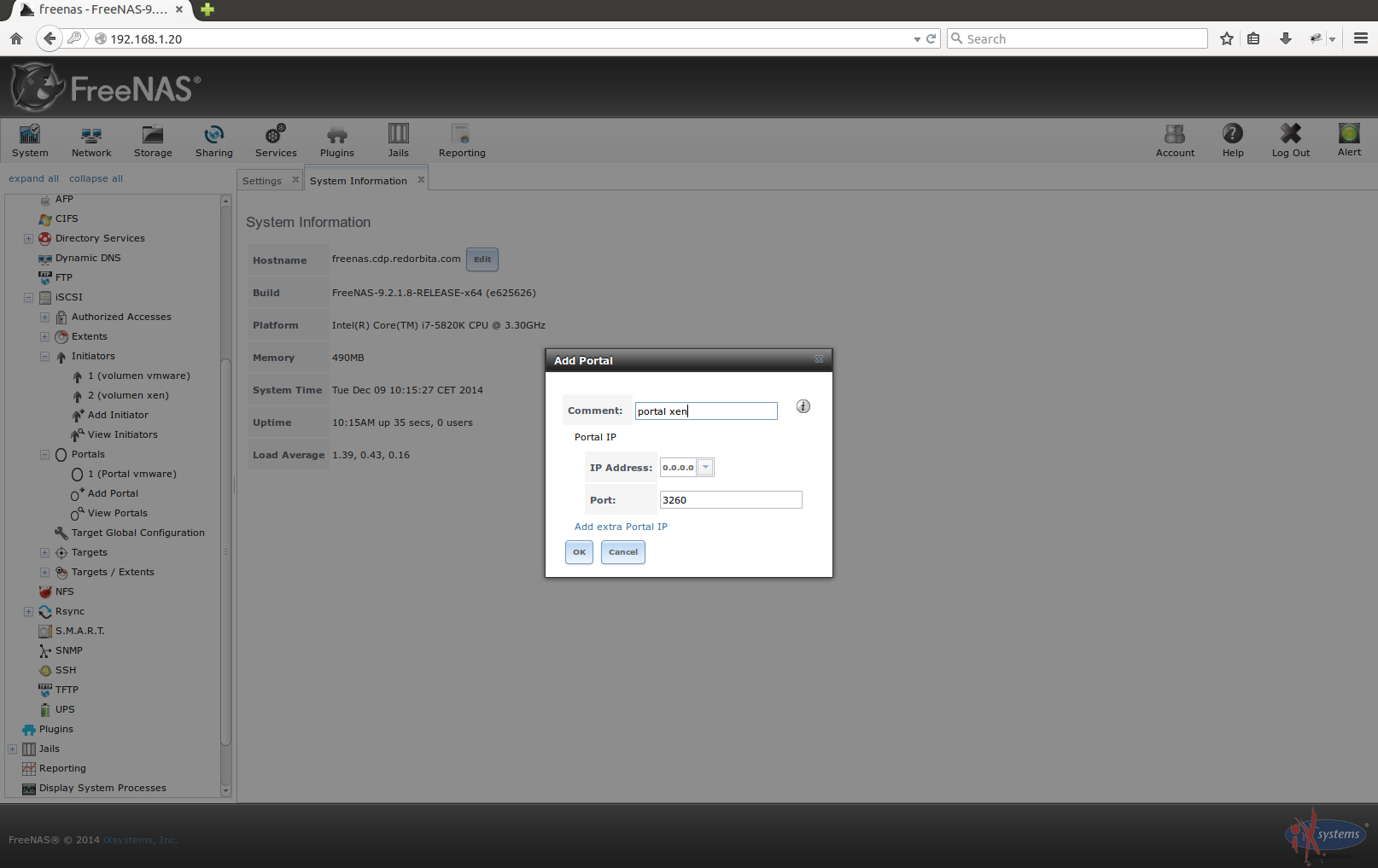The width and height of the screenshot is (1378, 868).
Task: Click the Add extra Portal IP link
Action: pos(621,527)
